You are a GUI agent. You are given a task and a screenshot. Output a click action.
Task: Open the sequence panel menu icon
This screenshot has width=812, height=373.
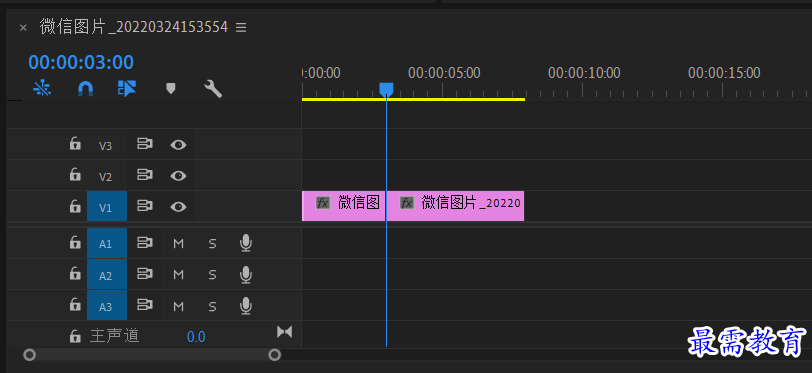[241, 27]
